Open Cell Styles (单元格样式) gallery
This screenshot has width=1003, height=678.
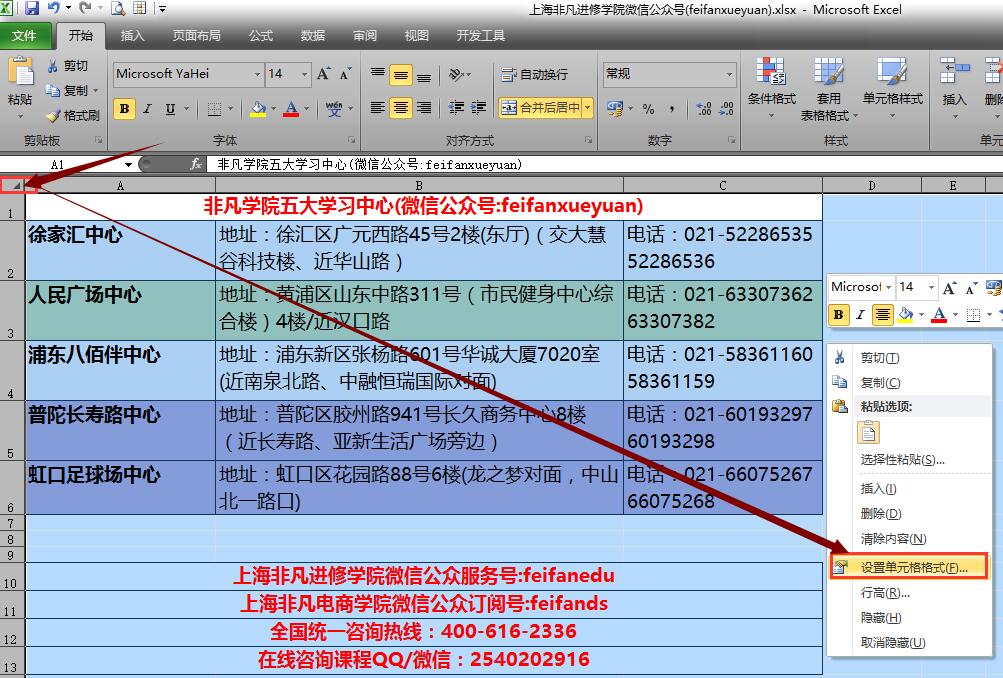(892, 88)
